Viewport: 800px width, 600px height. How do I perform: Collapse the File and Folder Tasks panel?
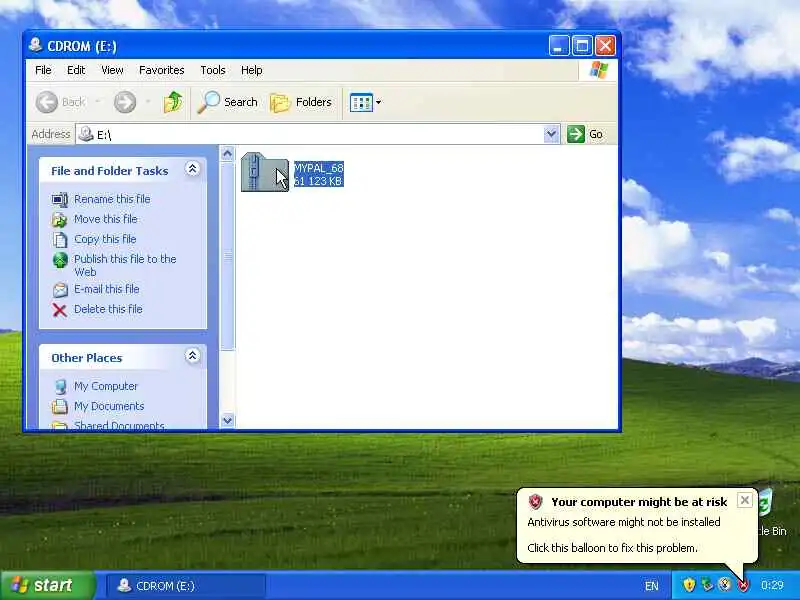click(192, 169)
